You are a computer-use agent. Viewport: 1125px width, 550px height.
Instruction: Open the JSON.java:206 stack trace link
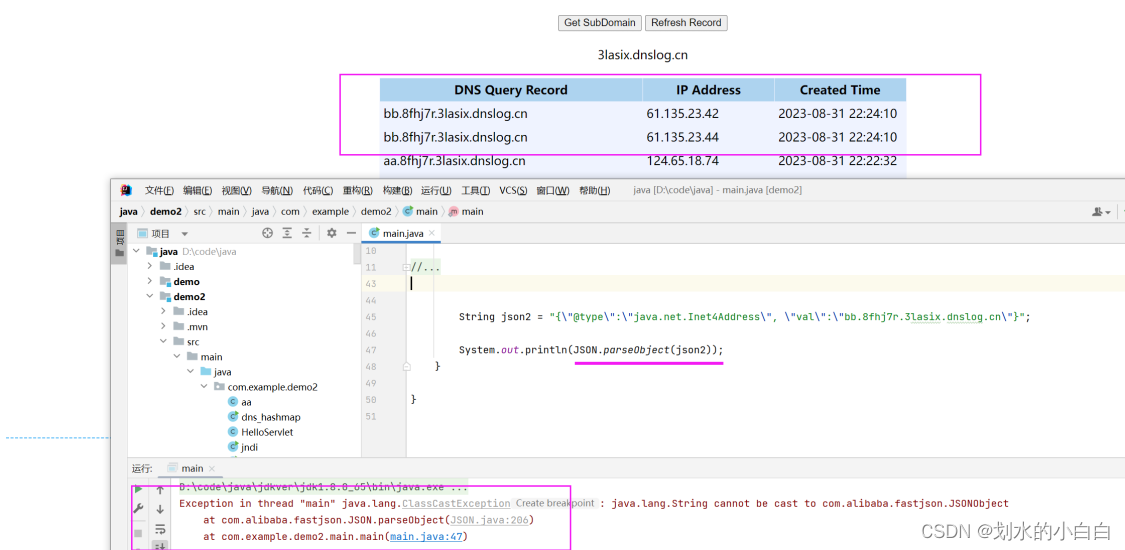pyautogui.click(x=491, y=520)
